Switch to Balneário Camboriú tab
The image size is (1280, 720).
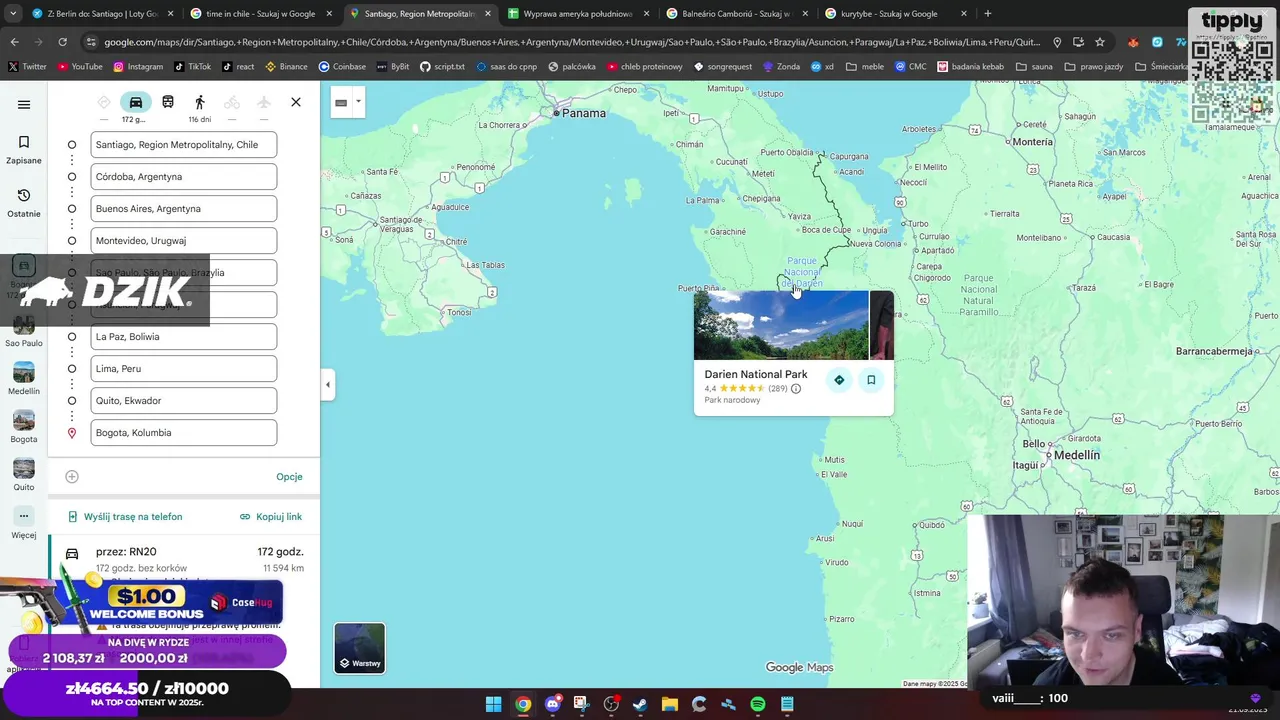pyautogui.click(x=735, y=14)
